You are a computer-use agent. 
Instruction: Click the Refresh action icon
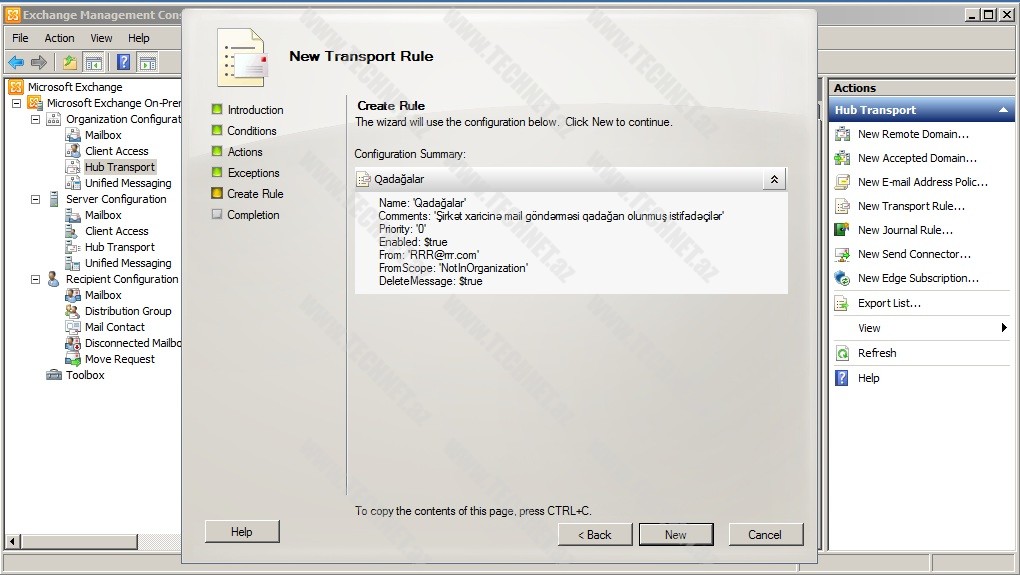(x=842, y=353)
